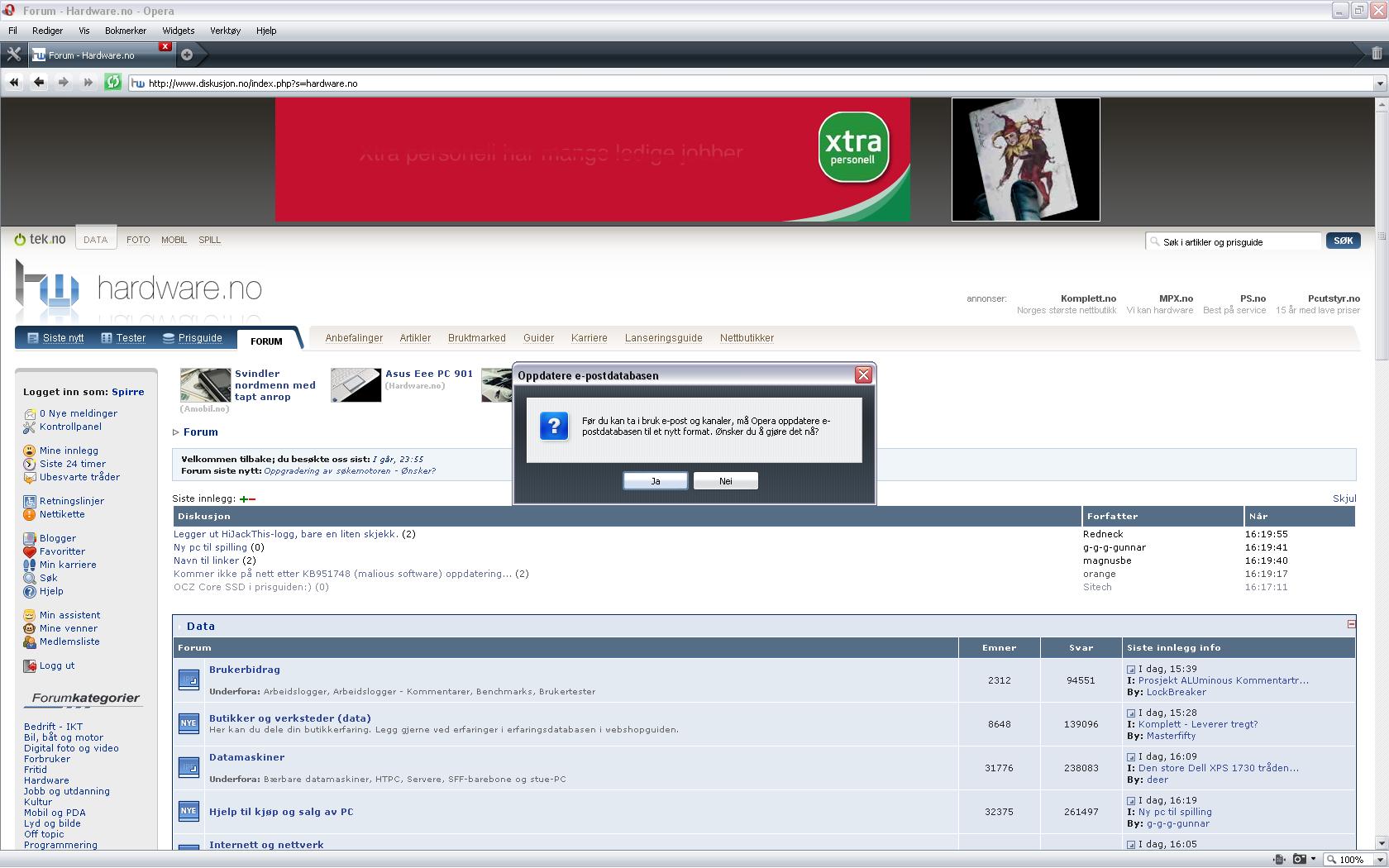Open the Datamaskiner forum link
Screen dimensions: 1389x868
coord(247,757)
